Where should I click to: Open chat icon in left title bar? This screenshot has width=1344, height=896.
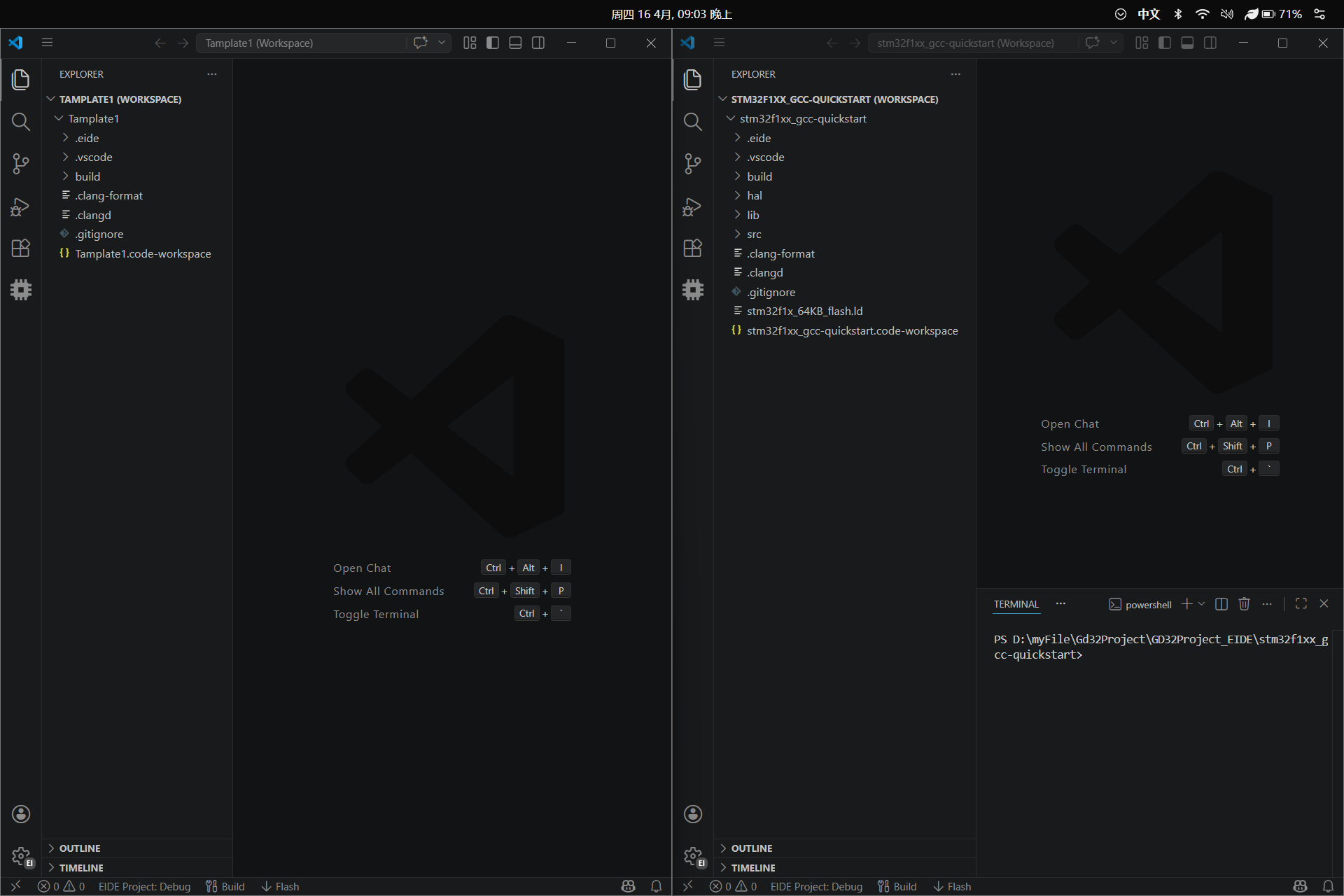420,43
